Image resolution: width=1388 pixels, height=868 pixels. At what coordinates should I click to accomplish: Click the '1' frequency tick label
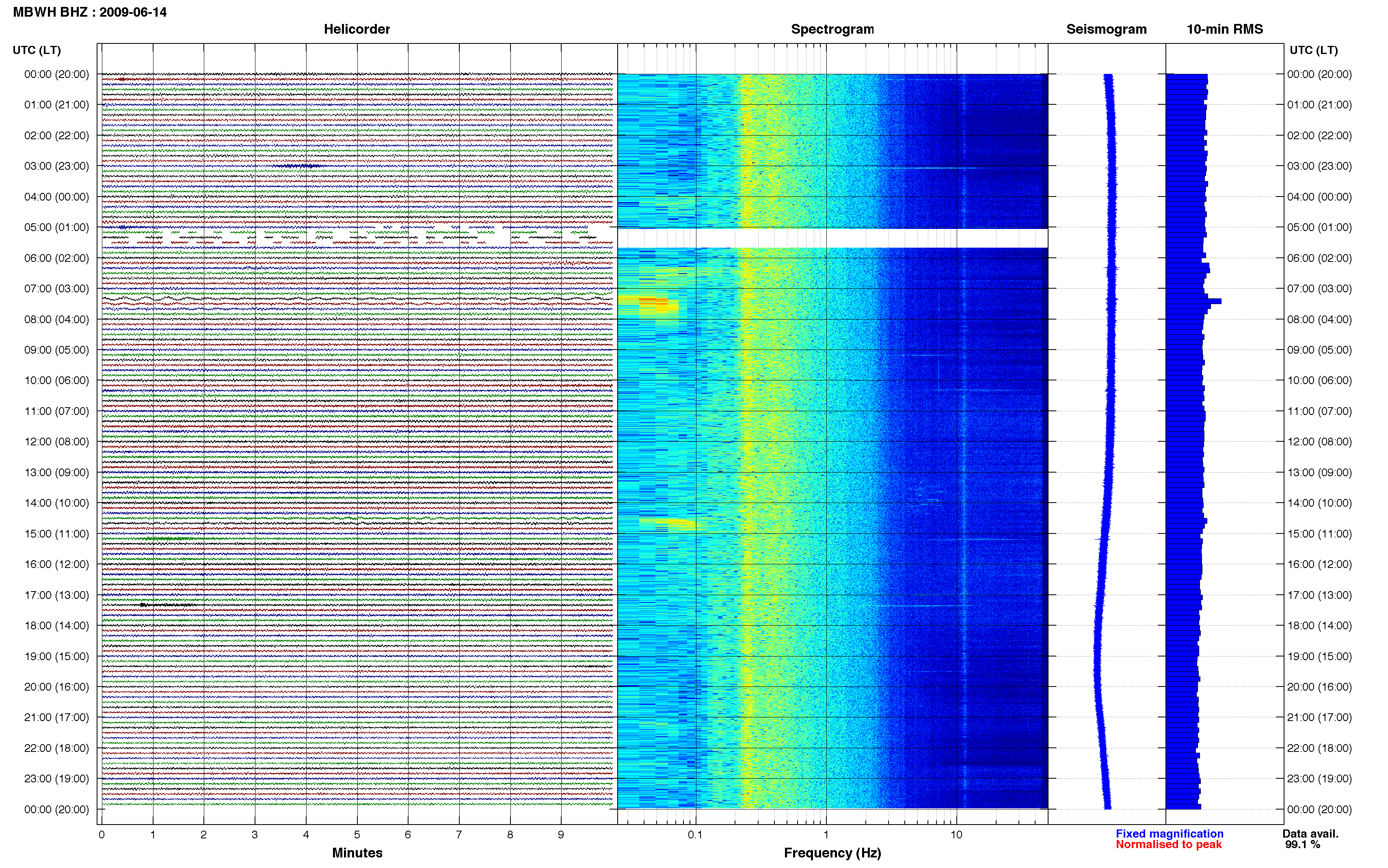pos(826,835)
